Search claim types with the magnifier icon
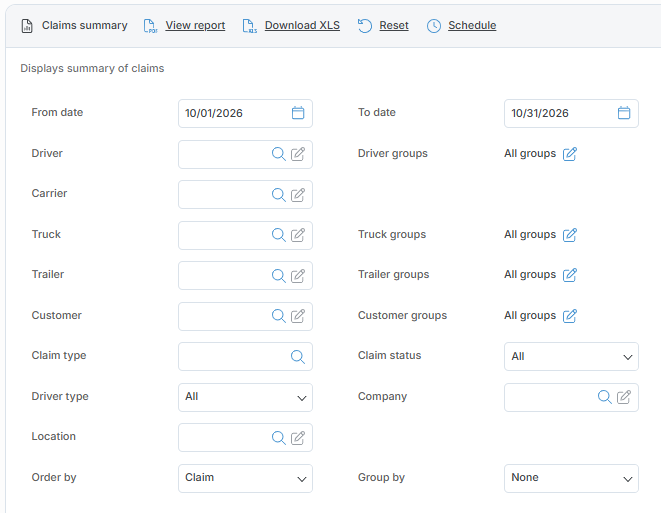Screen dimensions: 661x513 click(x=298, y=357)
